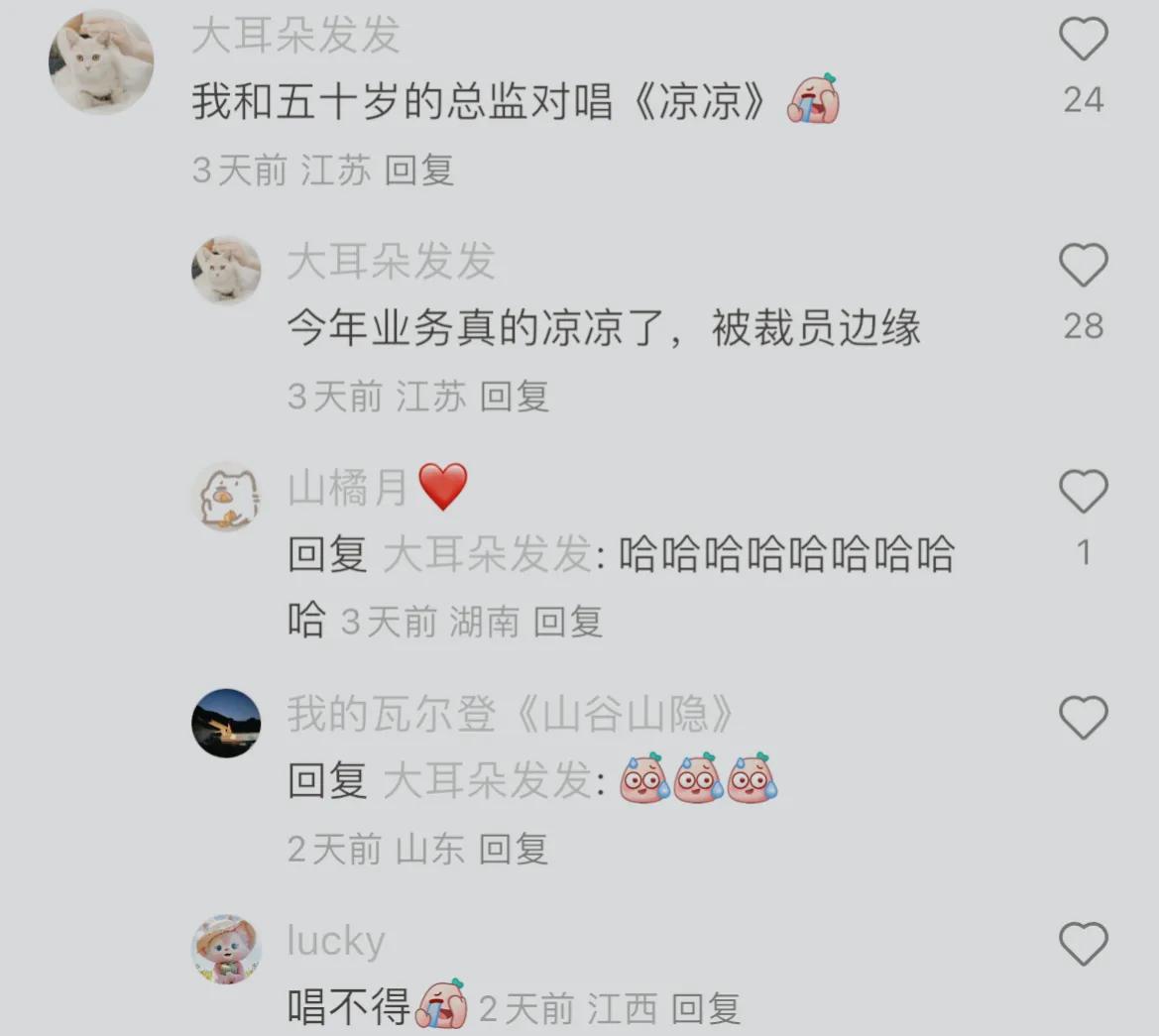1159x1036 pixels.
Task: Like the comment about singing 《凉凉》
Action: pos(1084,40)
